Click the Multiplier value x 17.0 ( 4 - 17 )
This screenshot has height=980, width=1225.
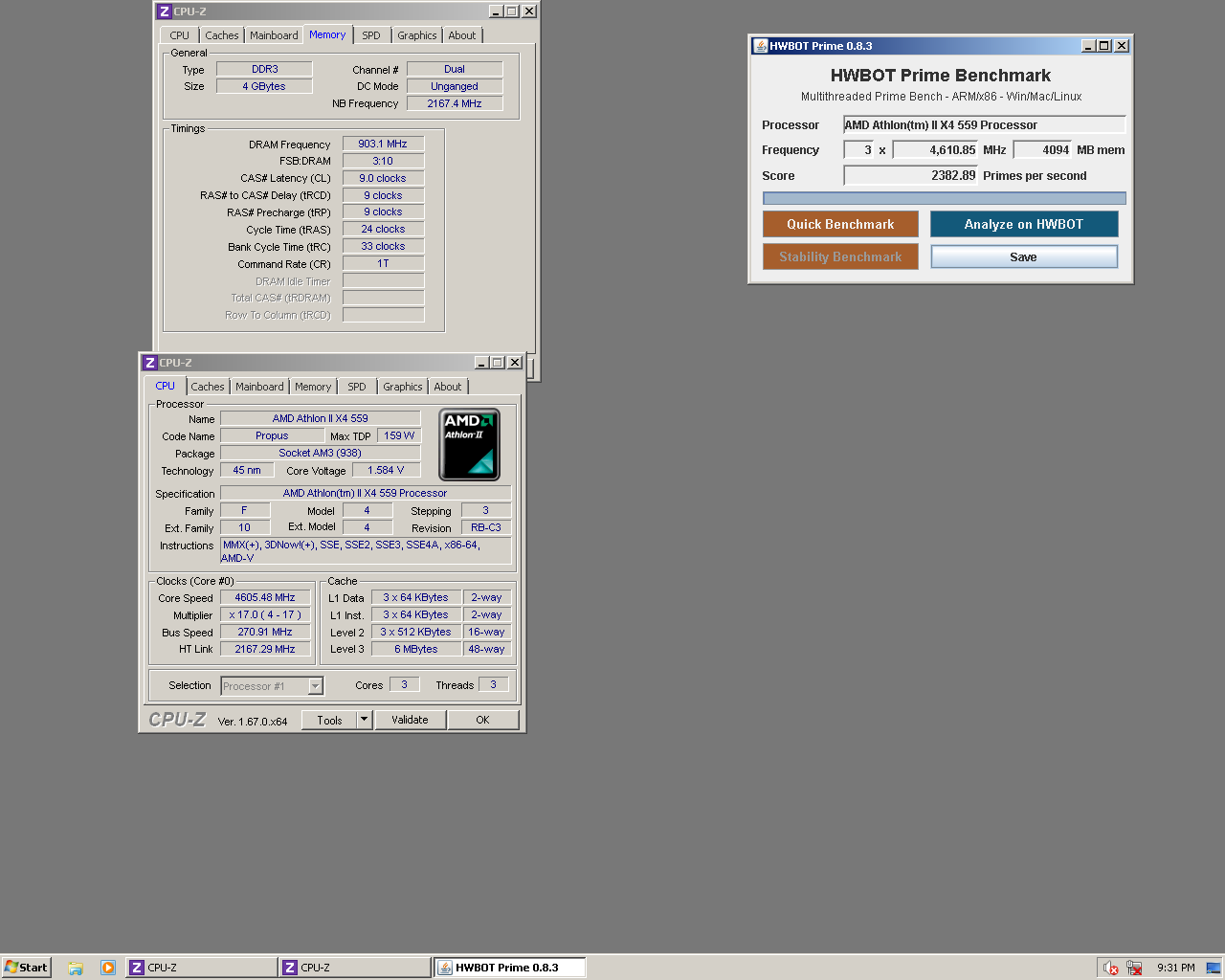pos(265,614)
